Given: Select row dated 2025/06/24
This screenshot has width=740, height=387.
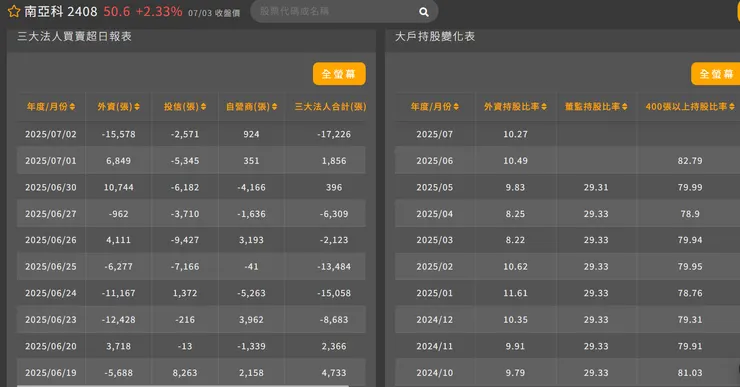Looking at the screenshot, I should click(191, 293).
